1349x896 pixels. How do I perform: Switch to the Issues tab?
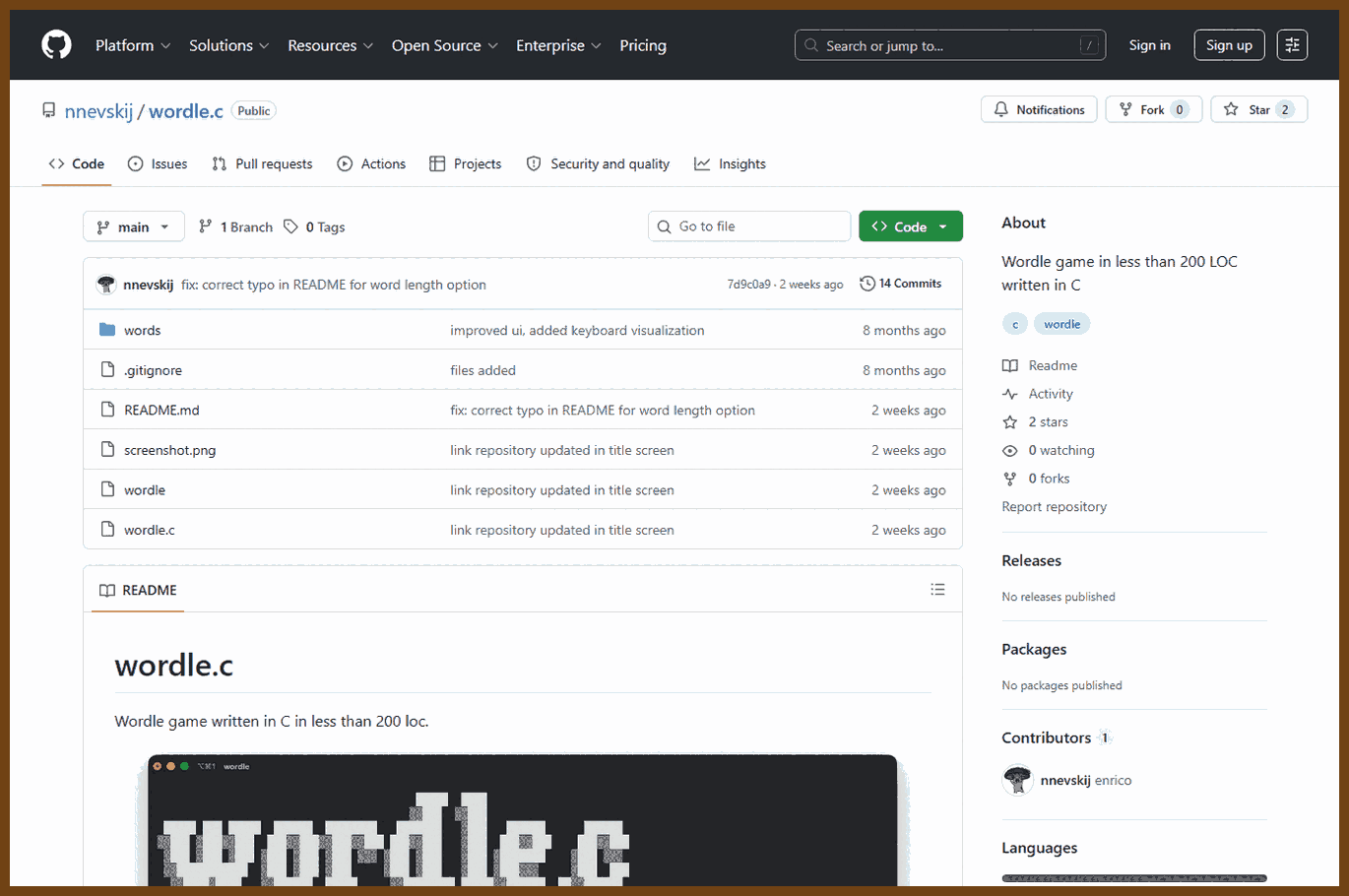[158, 163]
